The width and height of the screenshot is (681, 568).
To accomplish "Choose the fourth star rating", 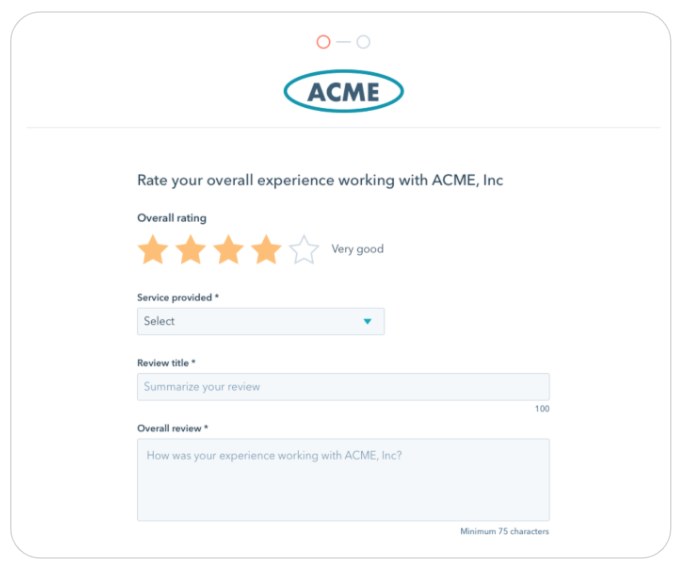I will pos(266,250).
